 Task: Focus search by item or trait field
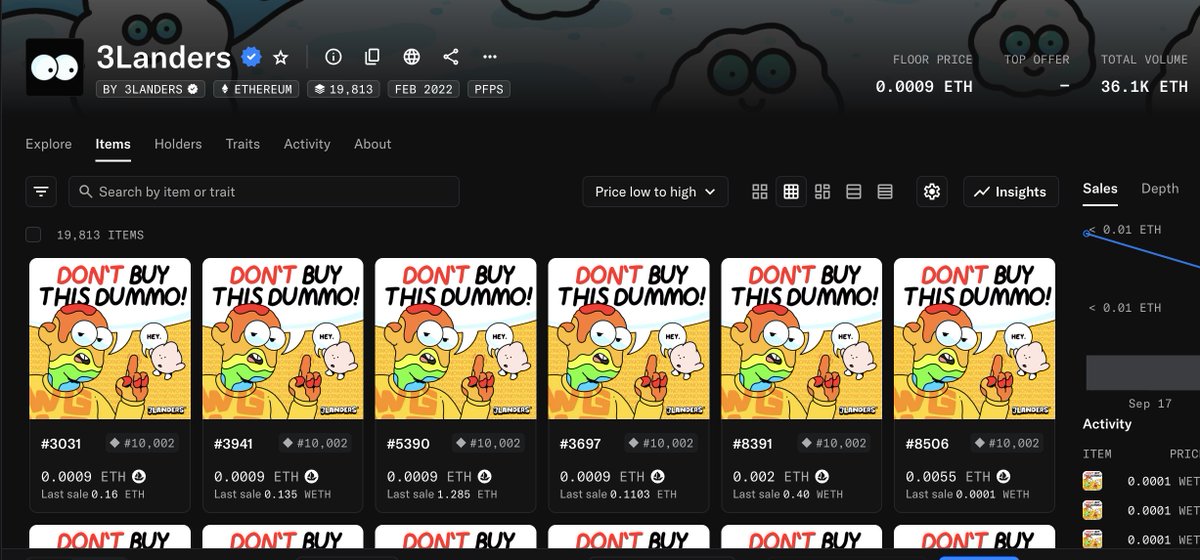point(264,191)
